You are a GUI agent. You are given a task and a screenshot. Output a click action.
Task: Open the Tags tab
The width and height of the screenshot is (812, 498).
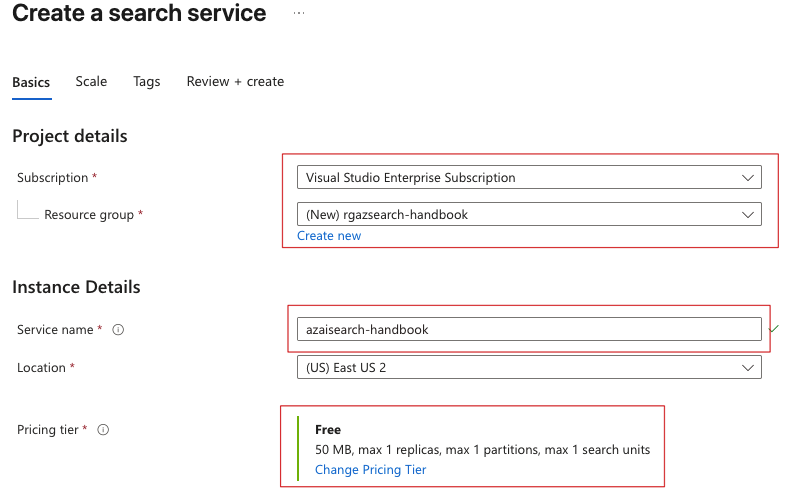(147, 82)
